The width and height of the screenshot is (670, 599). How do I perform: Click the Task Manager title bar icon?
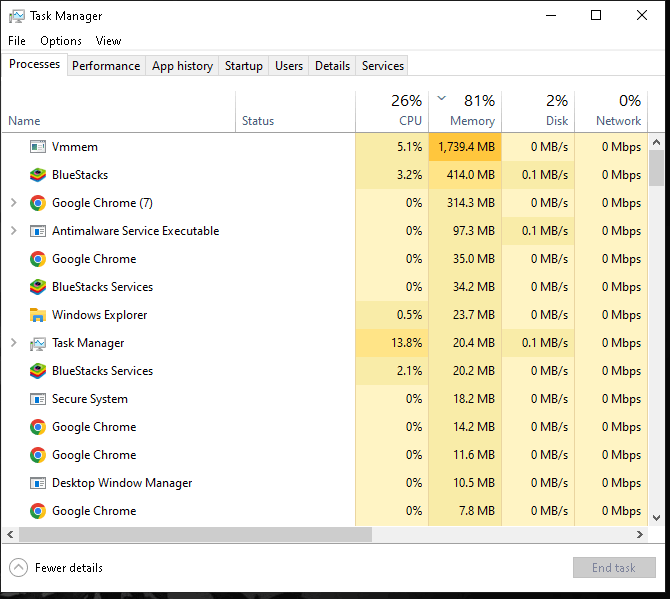click(x=17, y=16)
